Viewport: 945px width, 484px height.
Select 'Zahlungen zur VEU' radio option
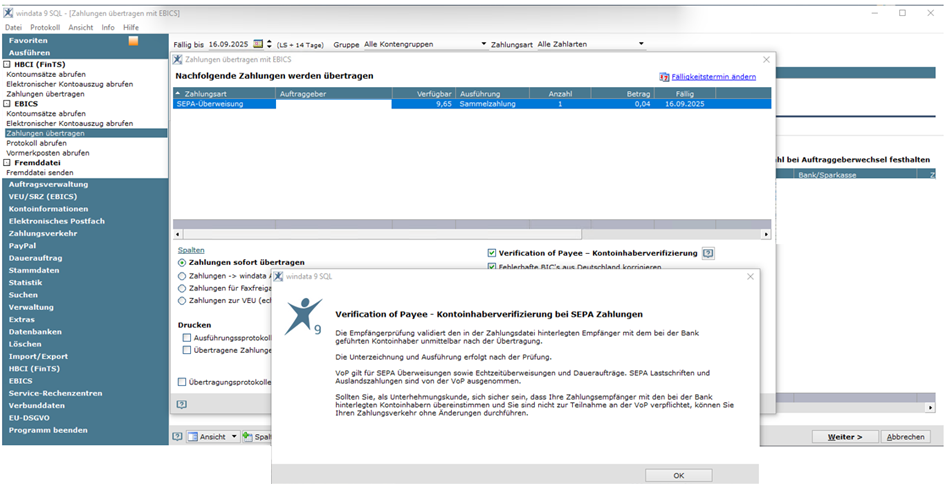point(182,300)
